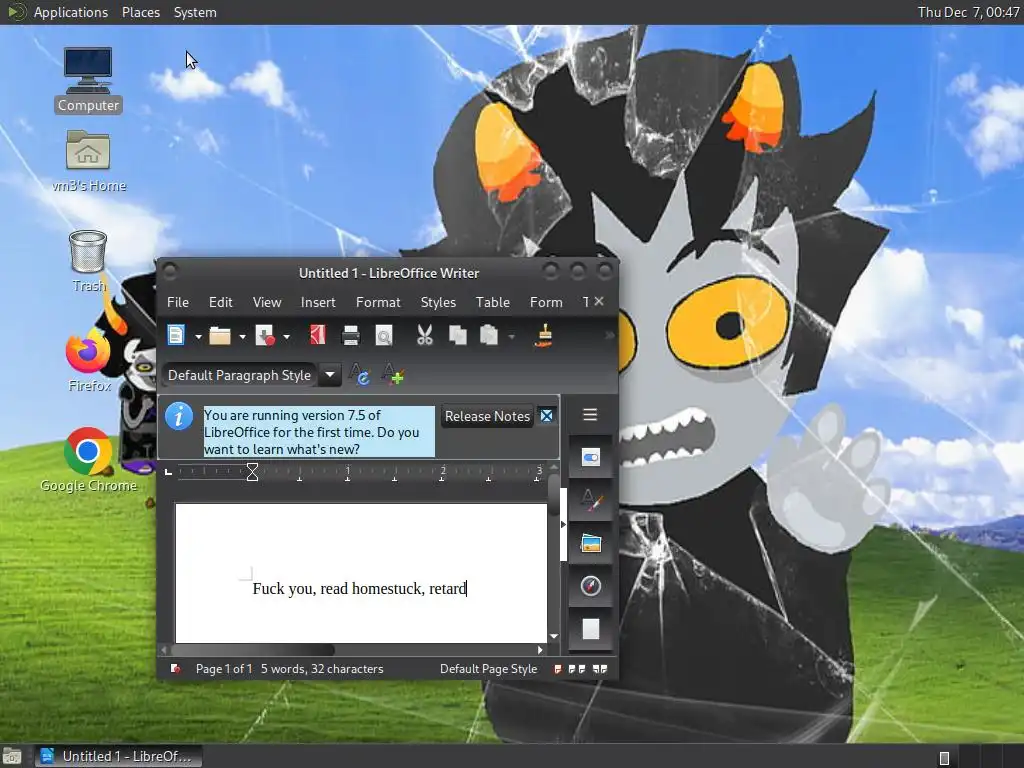Click the Release Notes button
Viewport: 1024px width, 768px height.
487,416
